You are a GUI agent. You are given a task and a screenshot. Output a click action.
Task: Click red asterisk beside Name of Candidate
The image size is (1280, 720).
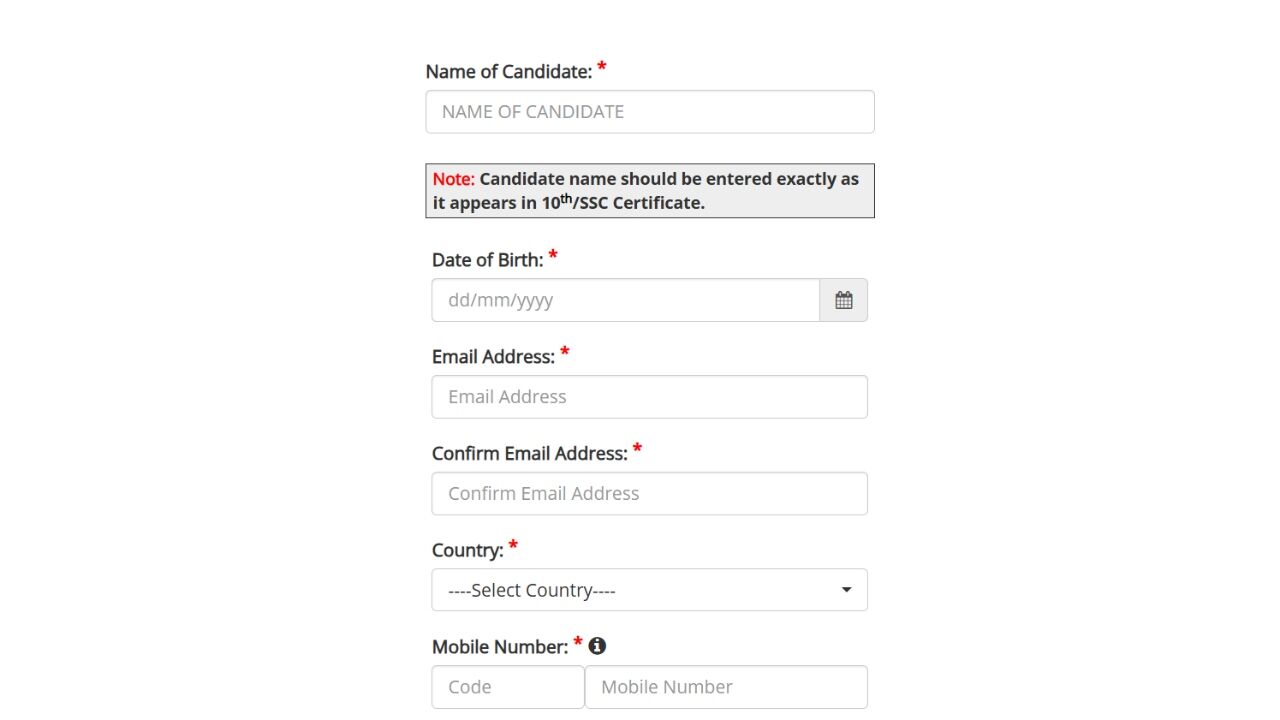coord(602,69)
